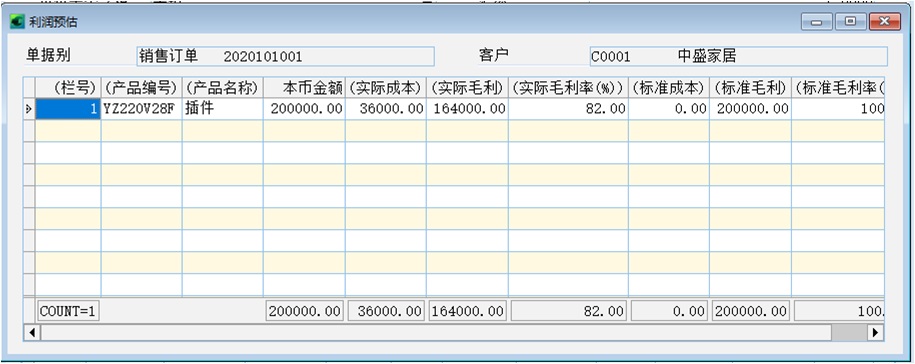Maximize the 利润预估 window
Image resolution: width=915 pixels, height=364 pixels.
850,22
